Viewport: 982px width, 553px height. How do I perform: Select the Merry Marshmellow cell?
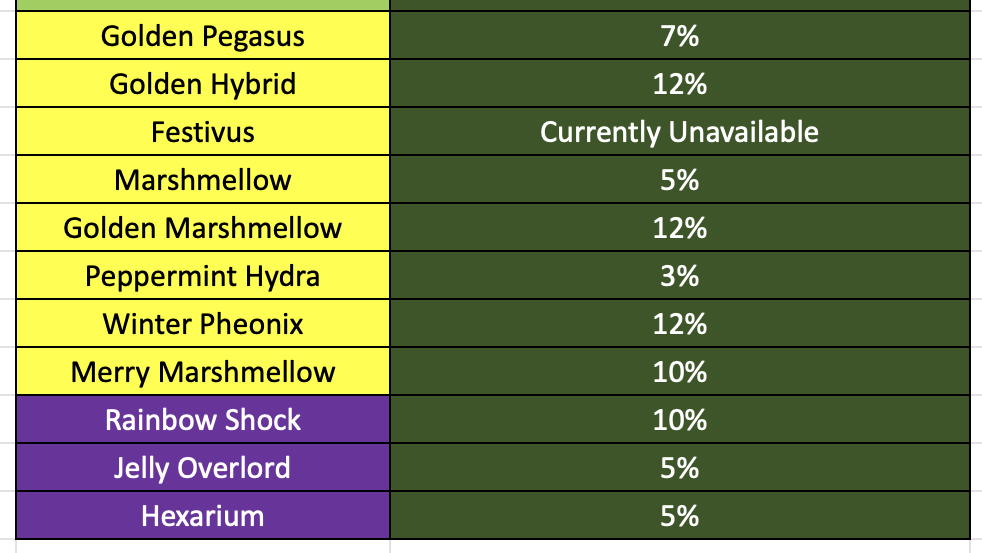point(203,372)
